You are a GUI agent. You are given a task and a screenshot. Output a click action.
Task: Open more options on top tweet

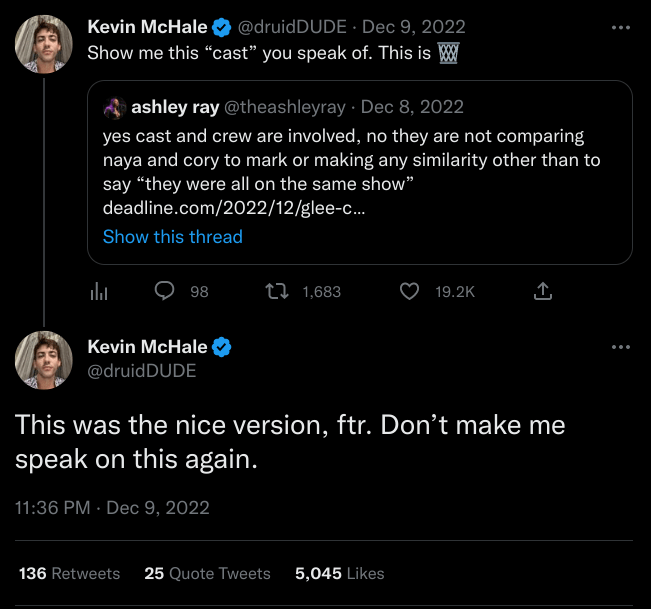[621, 27]
